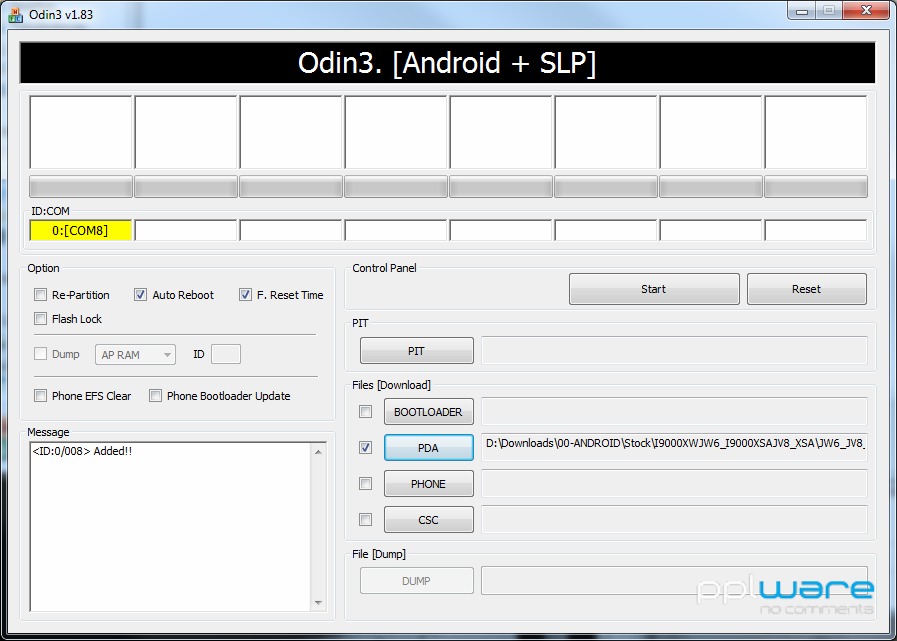Open the AP RAM dropdown
The image size is (897, 641).
click(135, 355)
